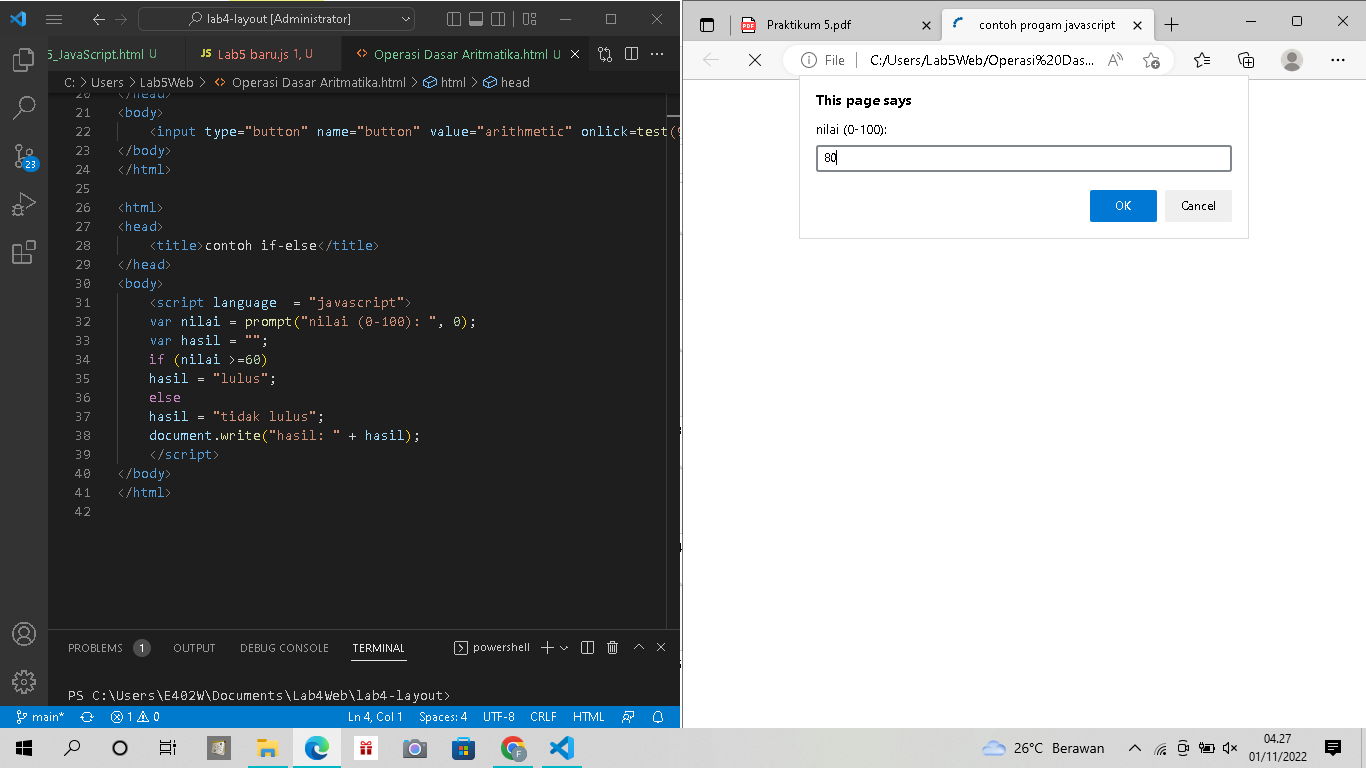This screenshot has width=1366, height=768.
Task: Open the Extensions view
Action: [x=22, y=252]
